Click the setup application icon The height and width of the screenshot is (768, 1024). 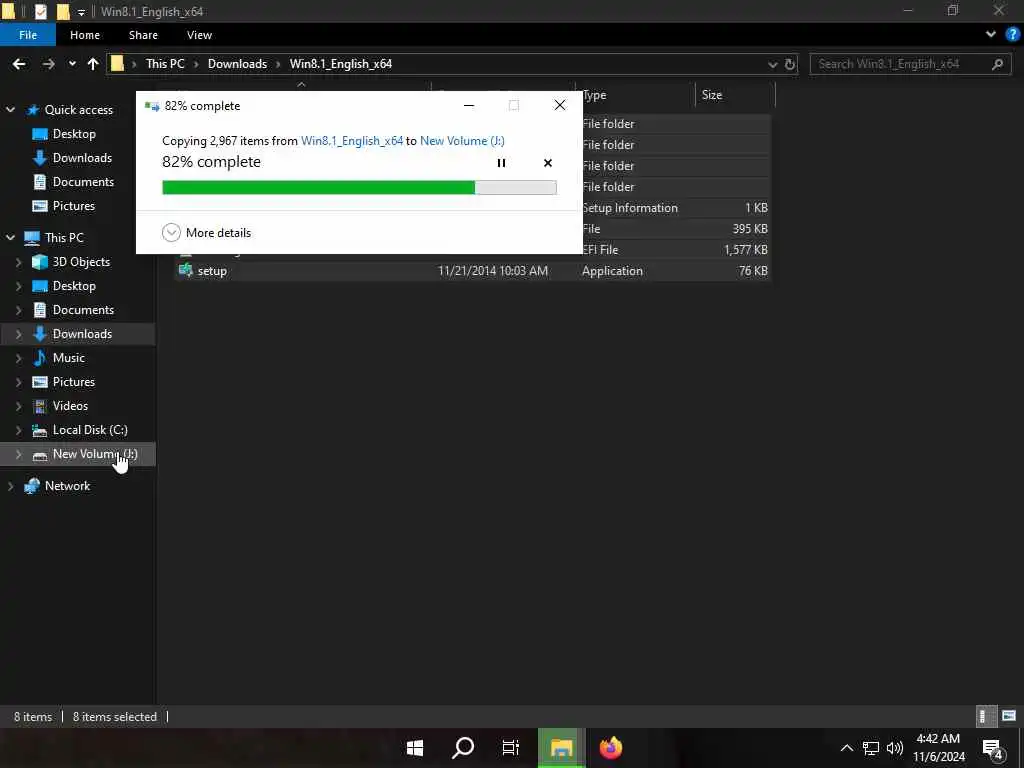coord(185,270)
